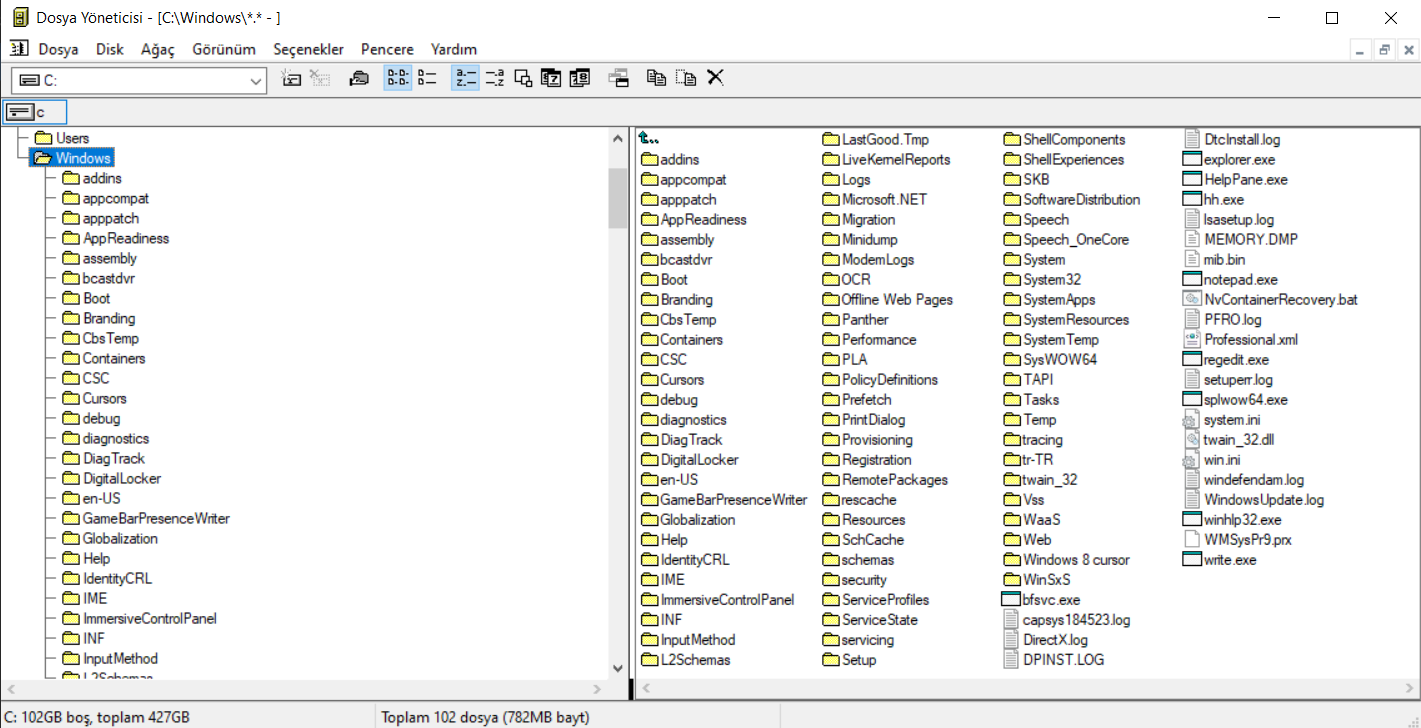Viewport: 1421px width, 728px height.
Task: Click the Toplam 102 dosya status text
Action: tap(486, 717)
